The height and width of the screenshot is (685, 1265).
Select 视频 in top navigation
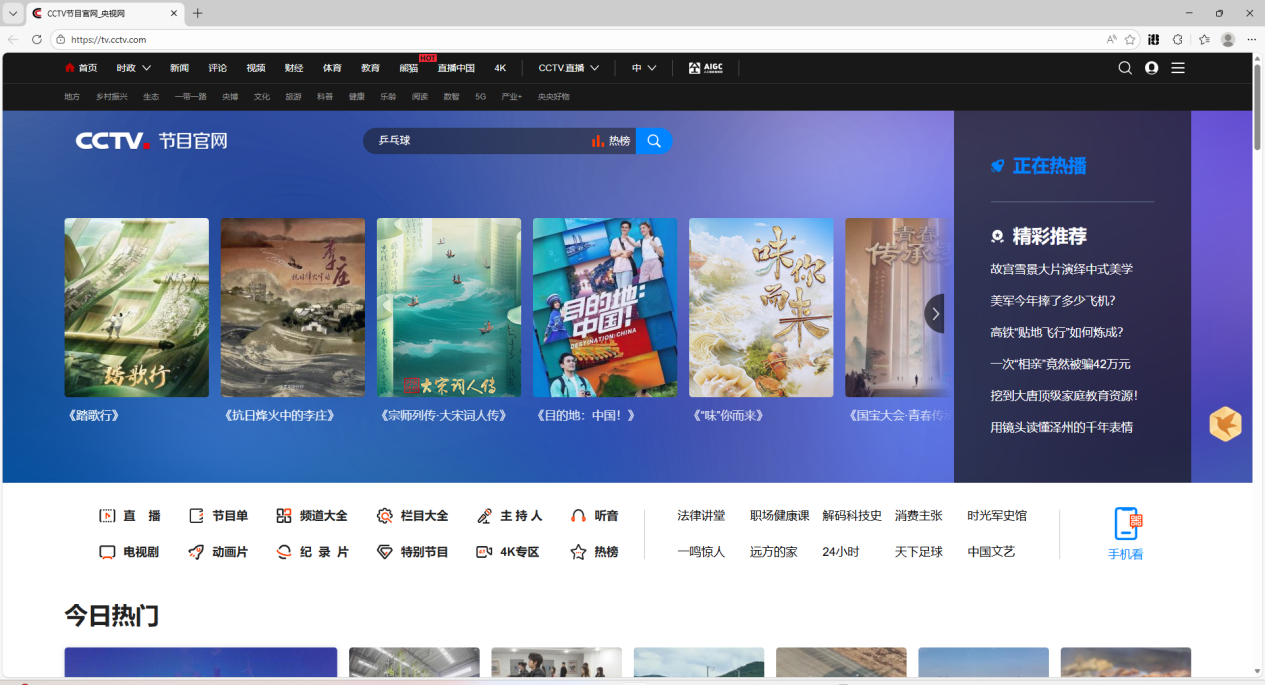pyautogui.click(x=256, y=68)
